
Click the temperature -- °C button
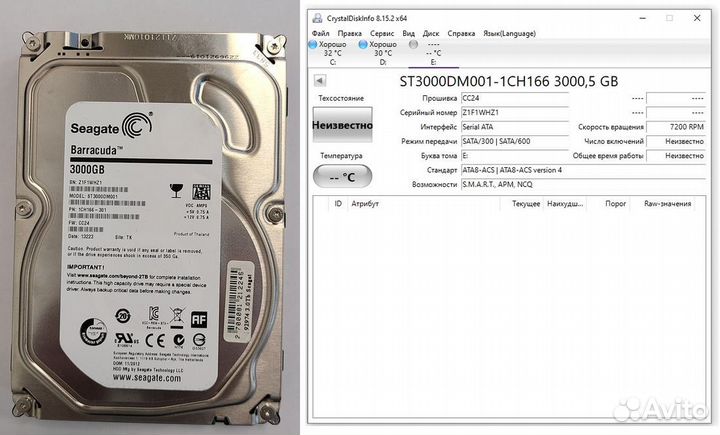pos(343,176)
